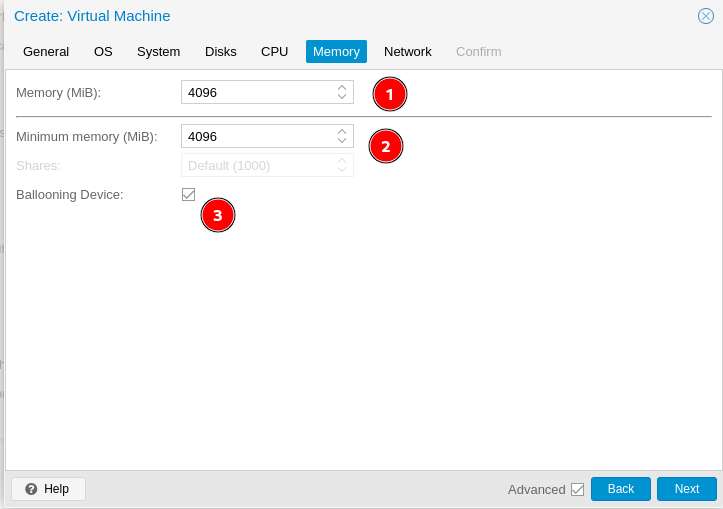Screen dimensions: 723x509
Task: Switch to the General tab
Action: click(46, 51)
